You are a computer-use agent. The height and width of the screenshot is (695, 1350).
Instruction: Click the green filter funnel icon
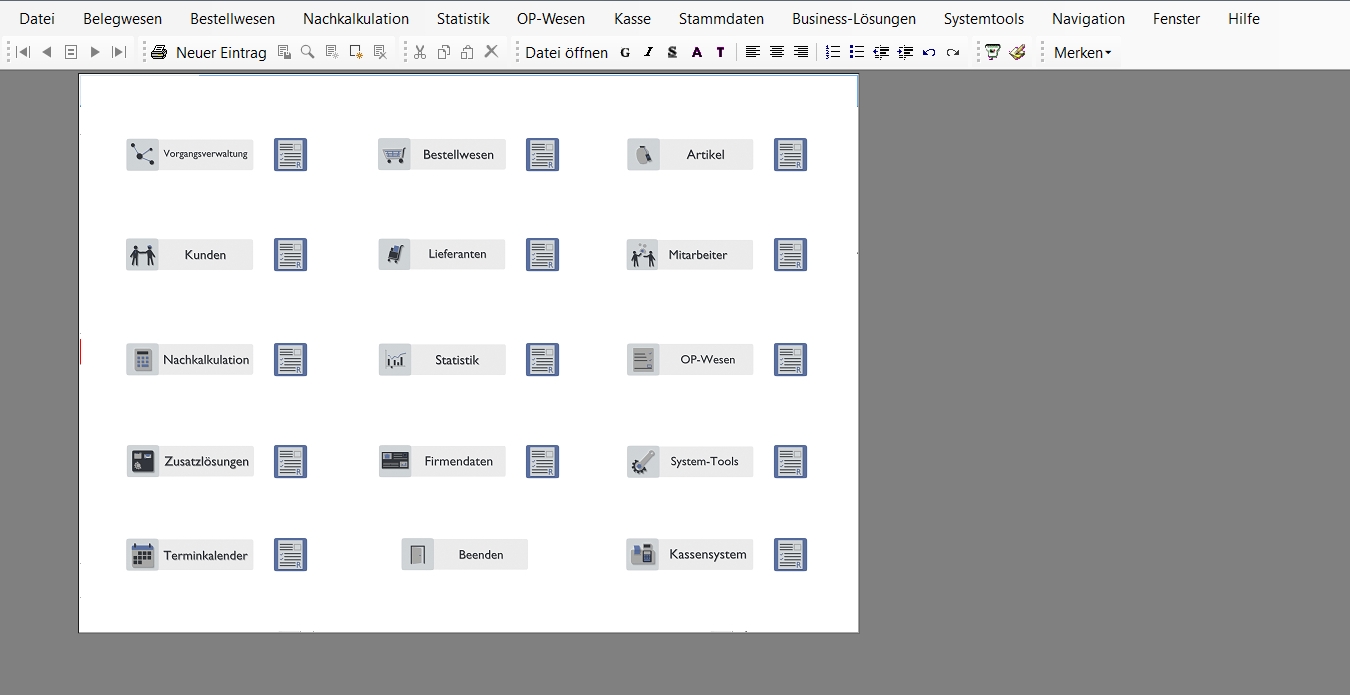click(x=993, y=52)
